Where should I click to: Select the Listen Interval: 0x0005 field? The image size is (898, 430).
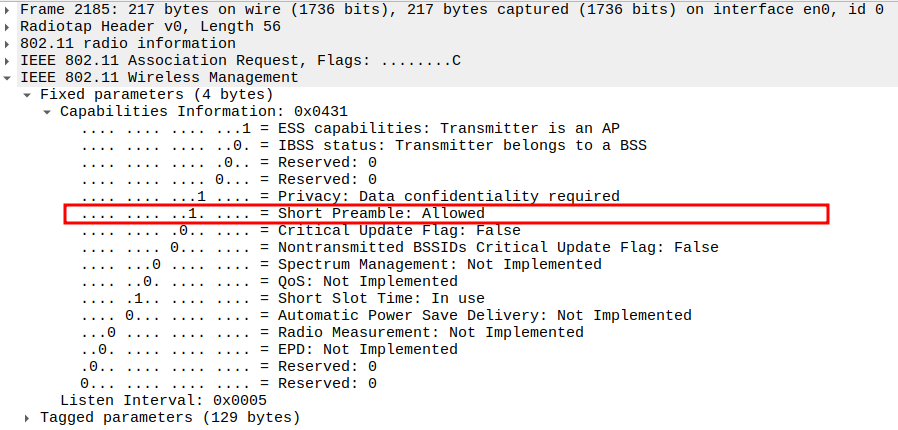point(163,400)
